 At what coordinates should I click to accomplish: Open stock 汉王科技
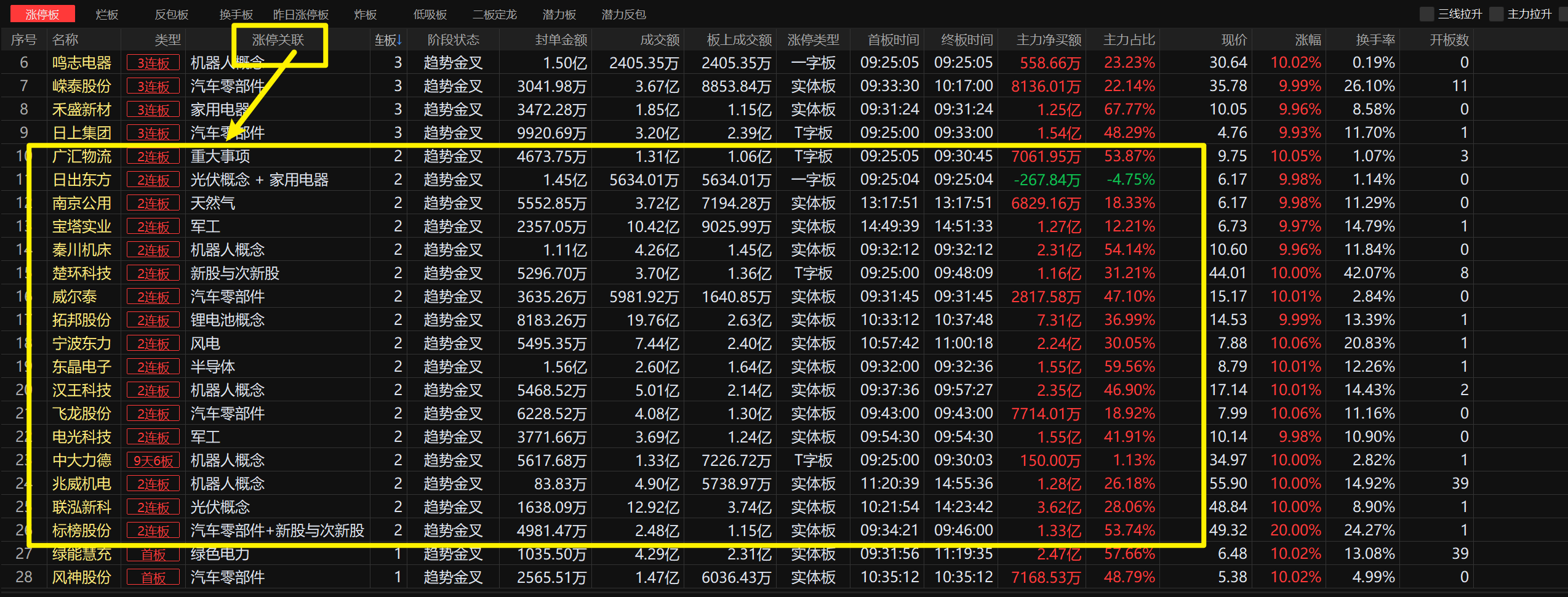click(x=82, y=390)
